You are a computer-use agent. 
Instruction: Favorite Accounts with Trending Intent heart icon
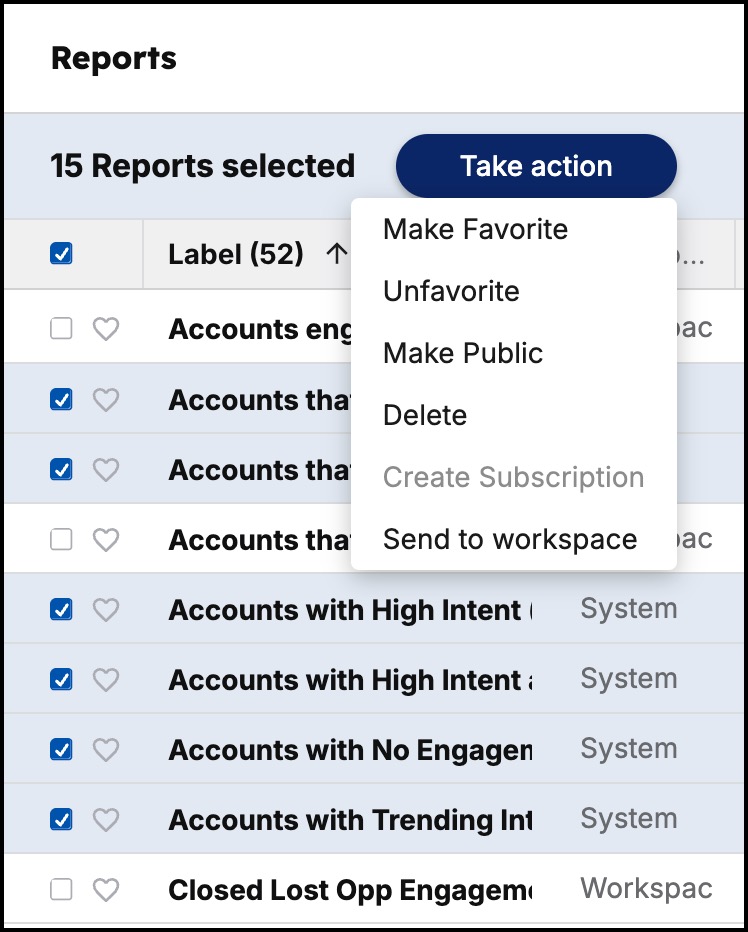coord(106,820)
